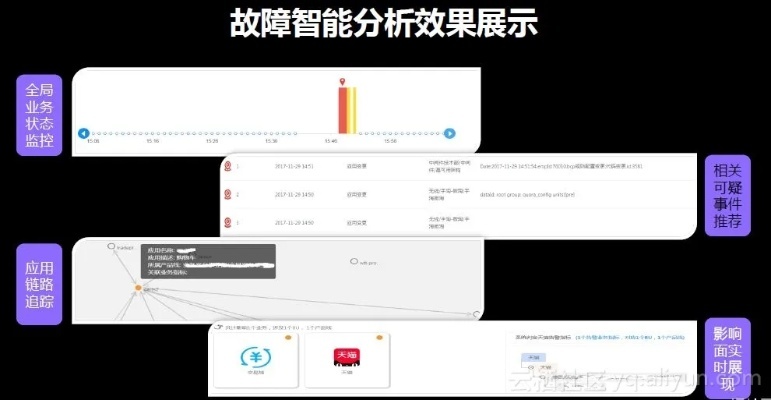The height and width of the screenshot is (400, 771).
Task: Click the left arrow on the timeline
Action: point(84,133)
